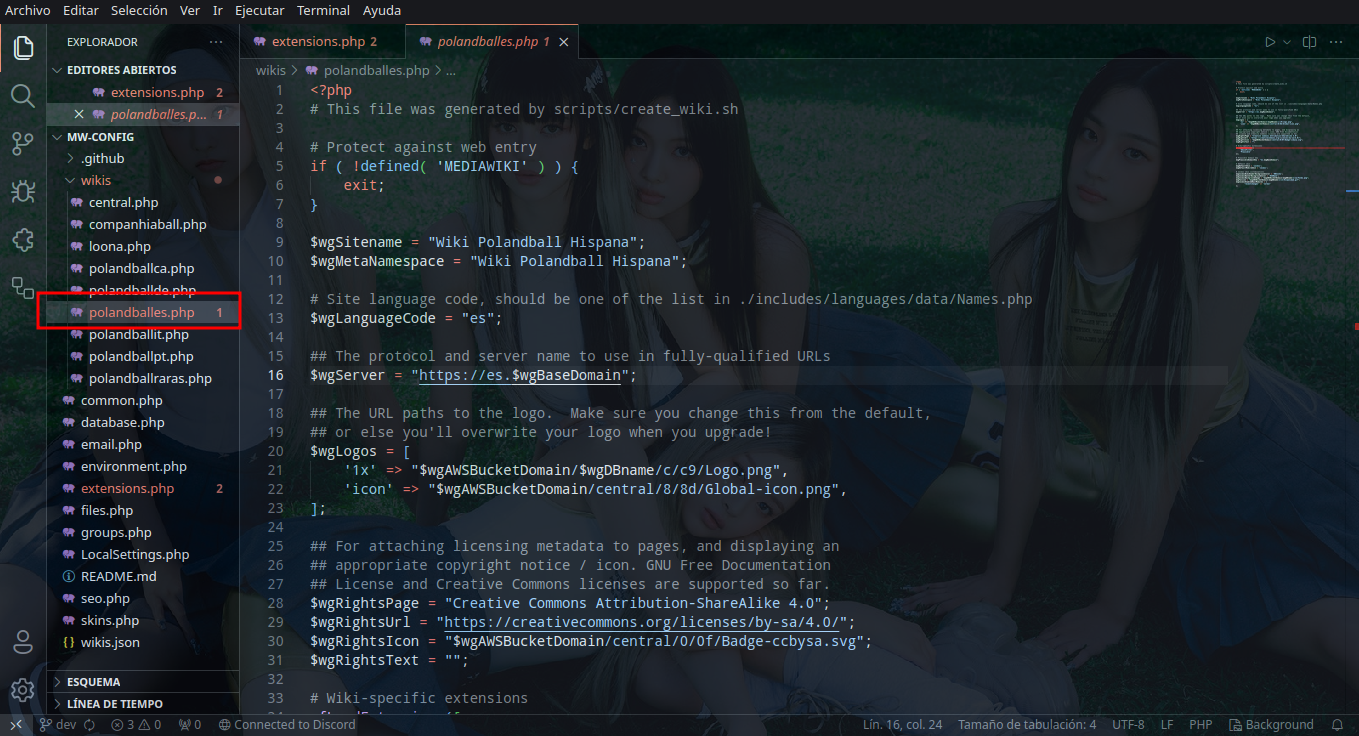This screenshot has height=736, width=1359.
Task: Expand the .github folder
Action: coord(102,159)
